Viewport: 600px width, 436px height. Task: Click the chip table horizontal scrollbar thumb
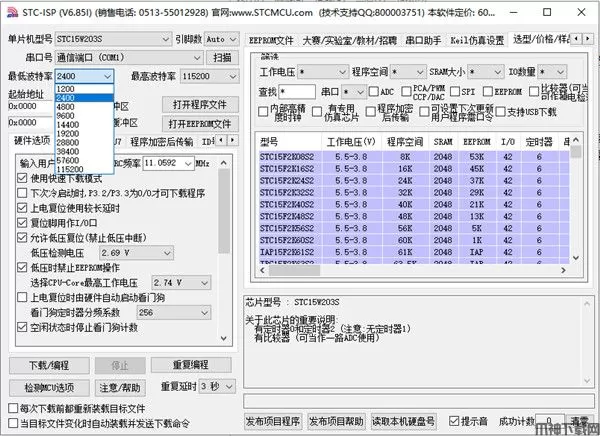pyautogui.click(x=294, y=270)
